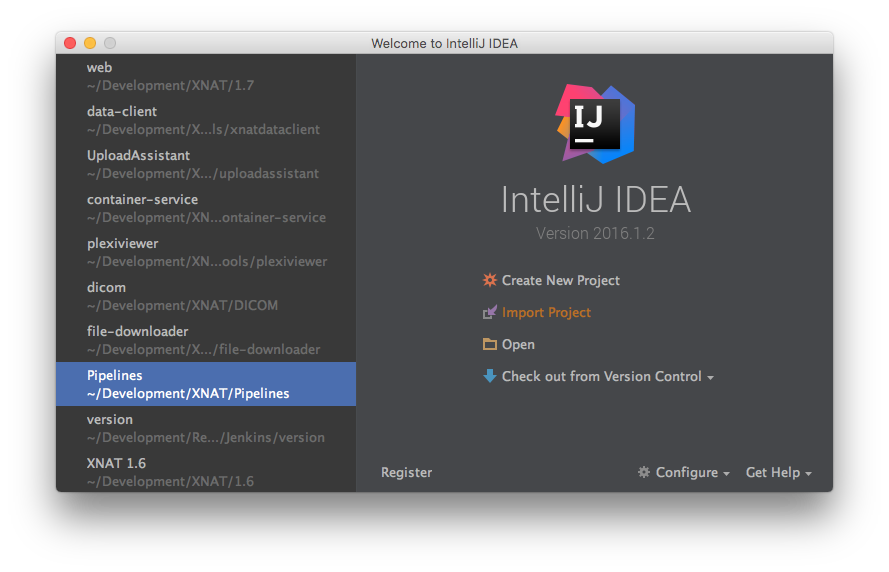Expand the Get Help dropdown

[x=778, y=473]
